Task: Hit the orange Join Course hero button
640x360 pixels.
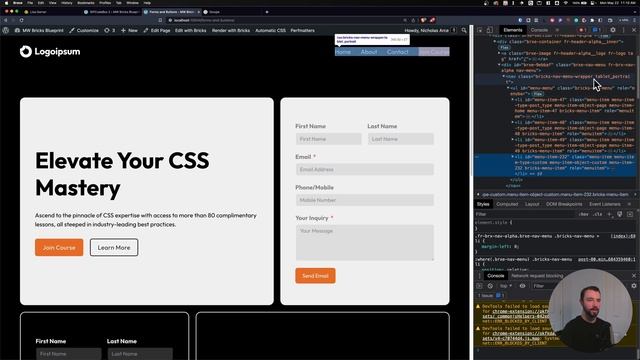Action: (59, 247)
